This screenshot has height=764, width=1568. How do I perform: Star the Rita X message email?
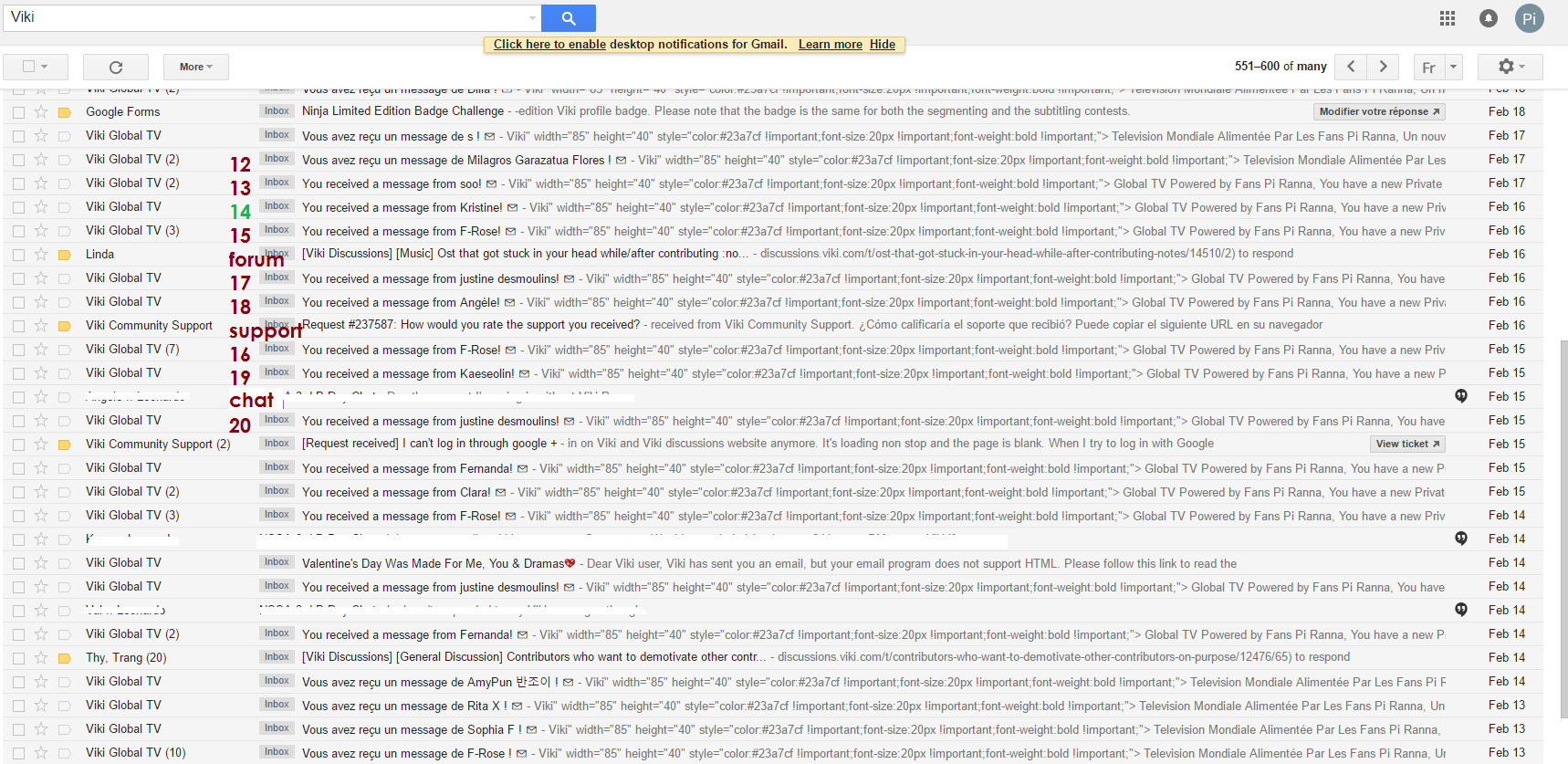(41, 705)
